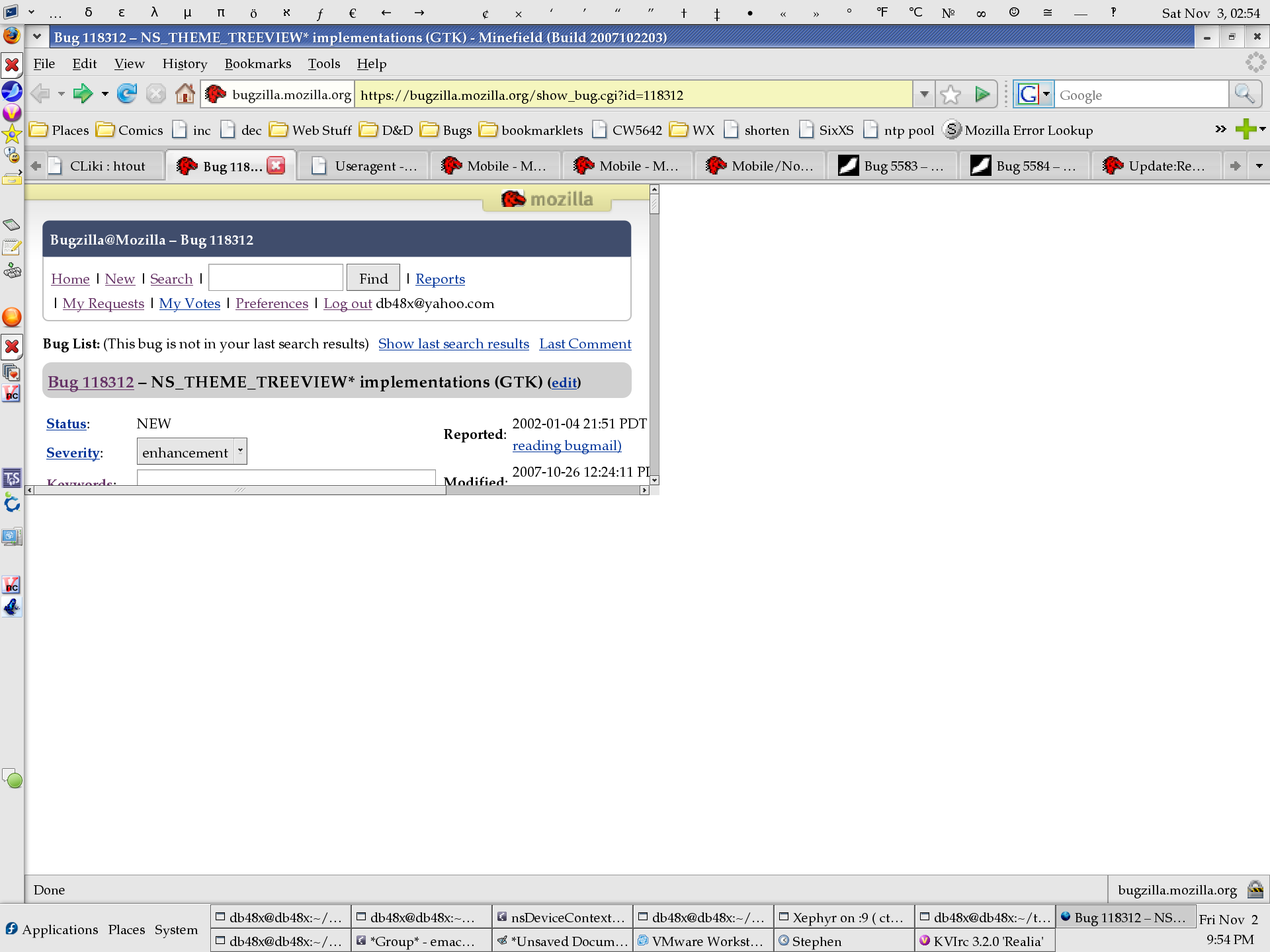Click the green plus new-tab icon
The width and height of the screenshot is (1270, 952).
point(1246,129)
